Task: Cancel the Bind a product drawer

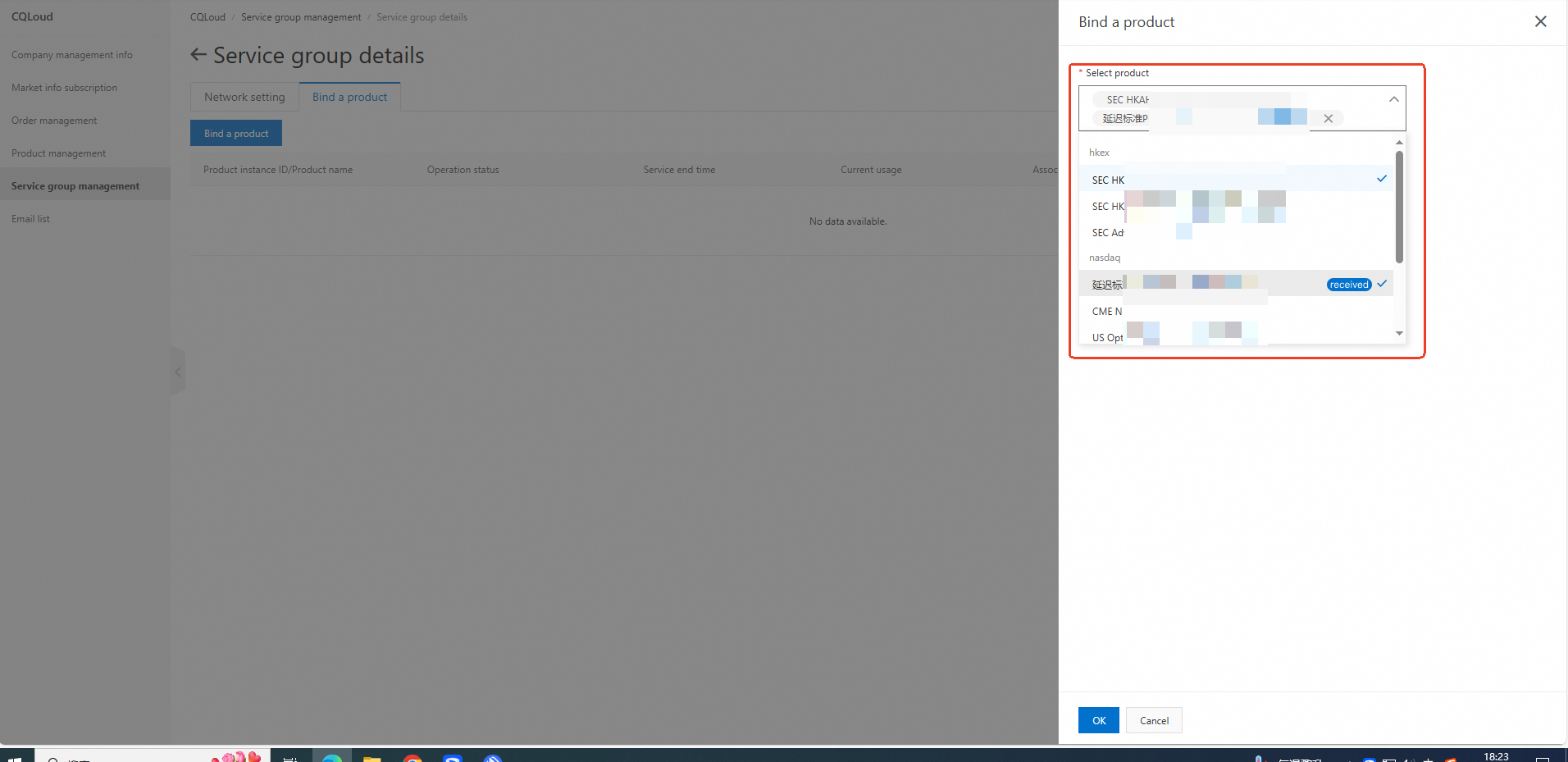Action: (x=1154, y=720)
